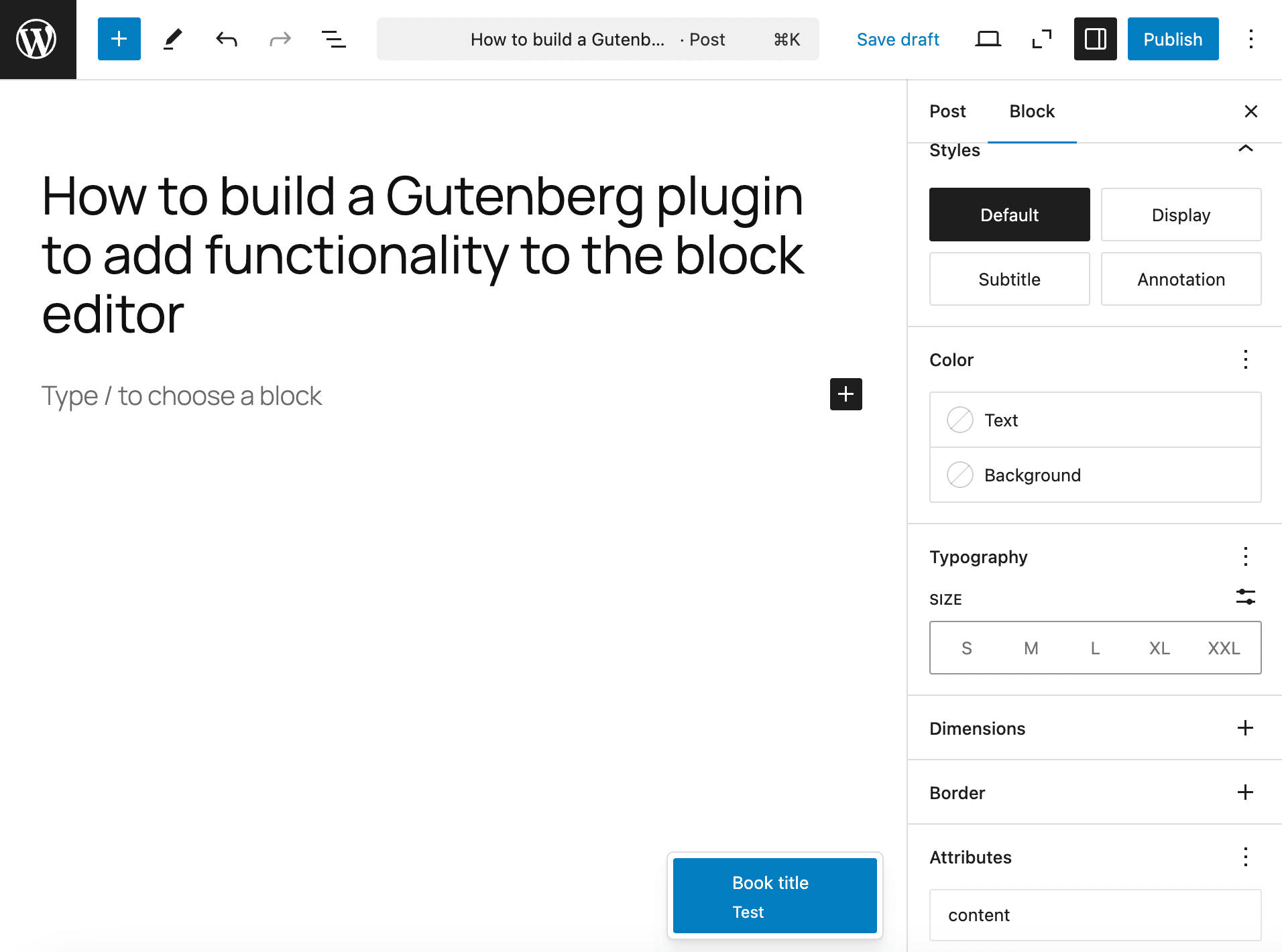This screenshot has width=1282, height=952.
Task: Switch to the Post tab
Action: click(947, 111)
